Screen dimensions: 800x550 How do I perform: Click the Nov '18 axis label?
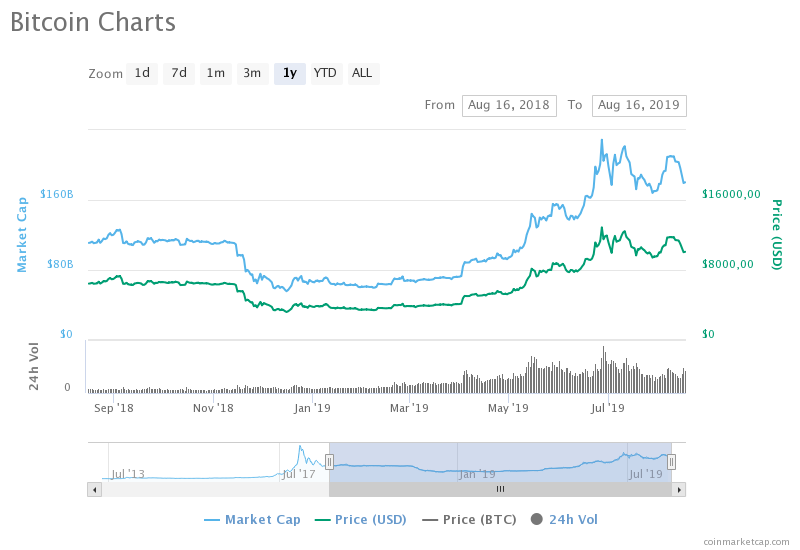[213, 408]
